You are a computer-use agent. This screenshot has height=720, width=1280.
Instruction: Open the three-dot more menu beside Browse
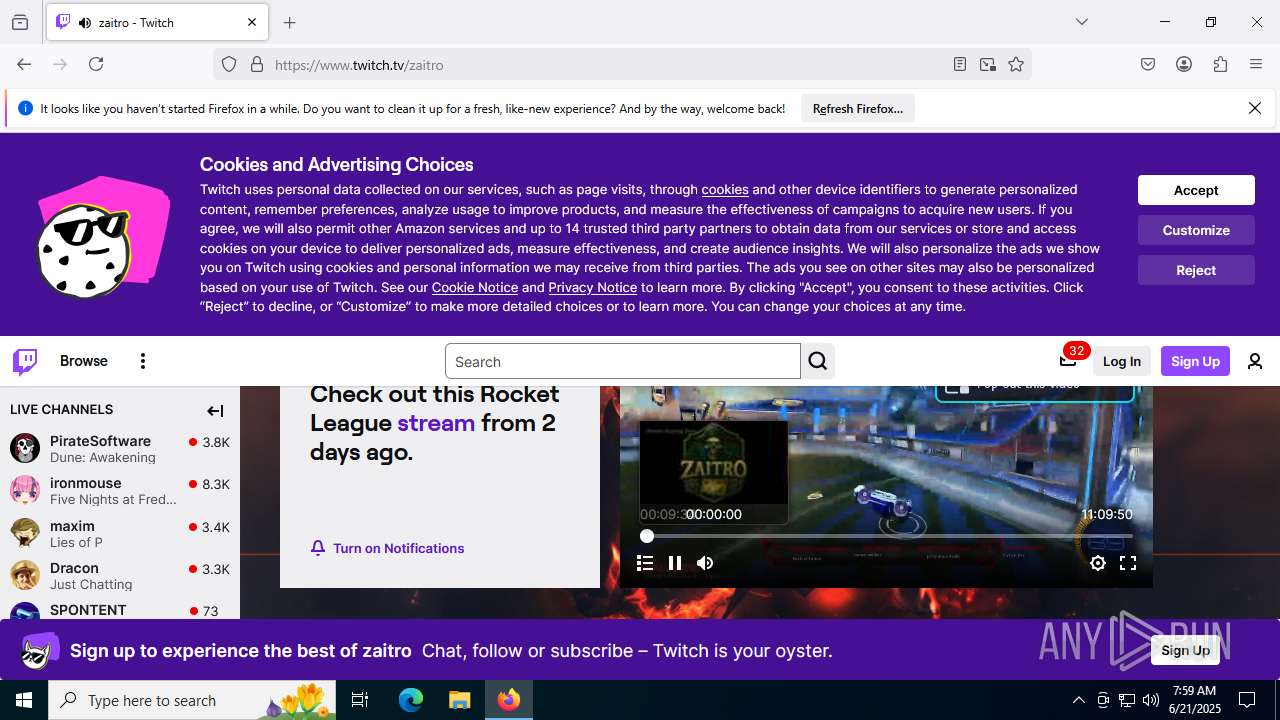(143, 361)
